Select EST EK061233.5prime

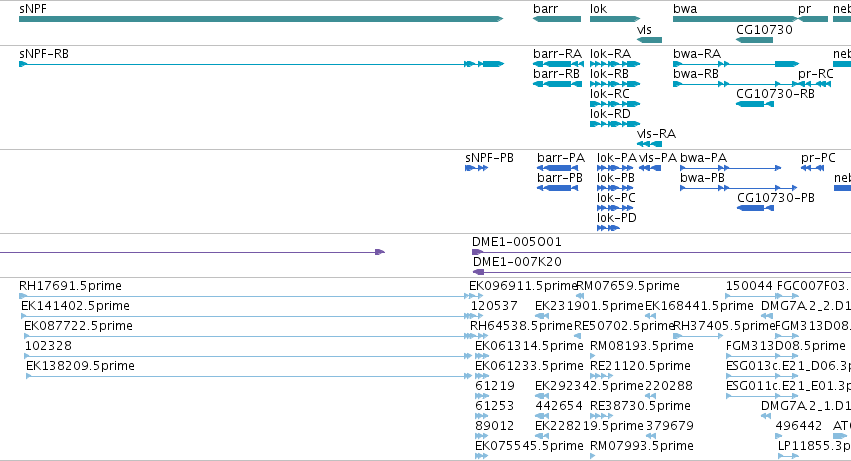[x=481, y=376]
